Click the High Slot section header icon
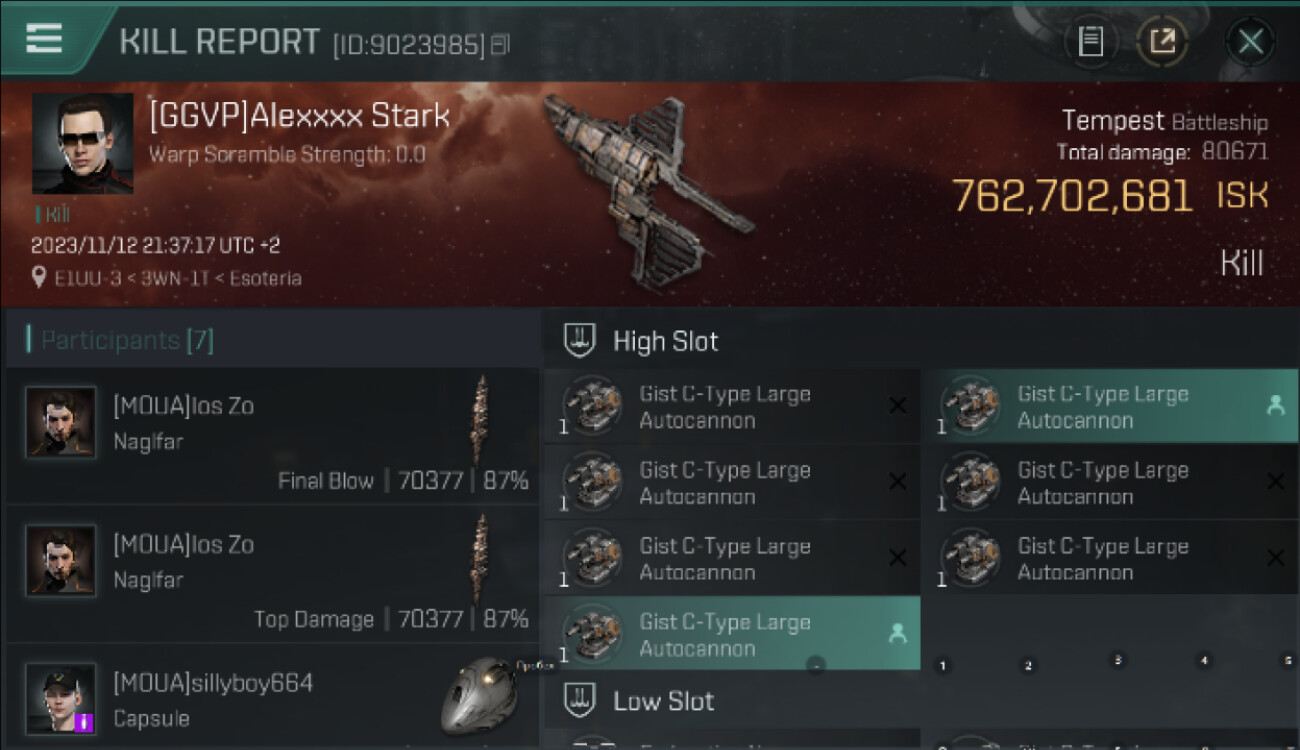The image size is (1300, 750). click(x=579, y=340)
